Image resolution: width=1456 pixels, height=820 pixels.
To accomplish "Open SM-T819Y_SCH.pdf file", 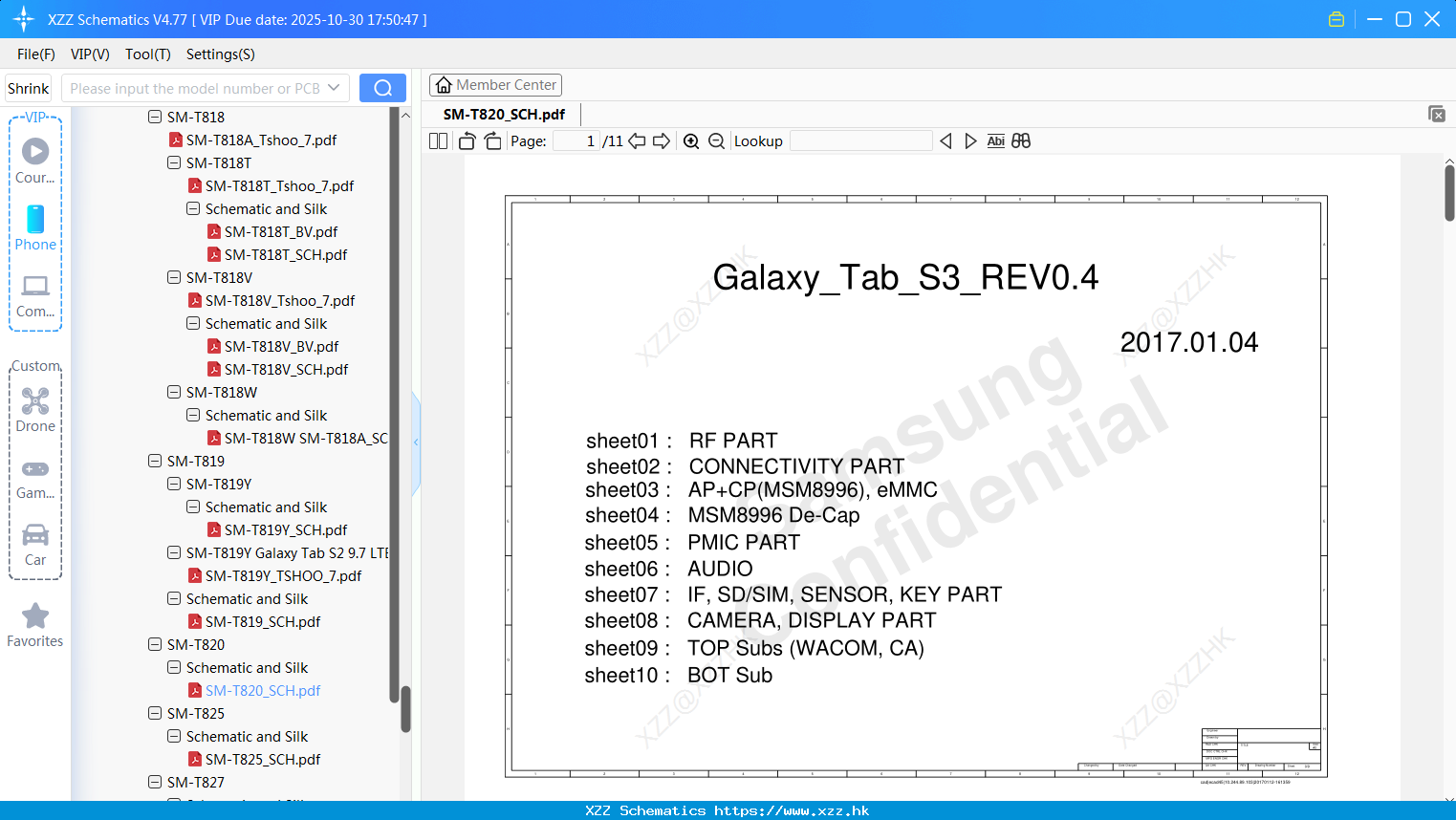I will point(286,529).
